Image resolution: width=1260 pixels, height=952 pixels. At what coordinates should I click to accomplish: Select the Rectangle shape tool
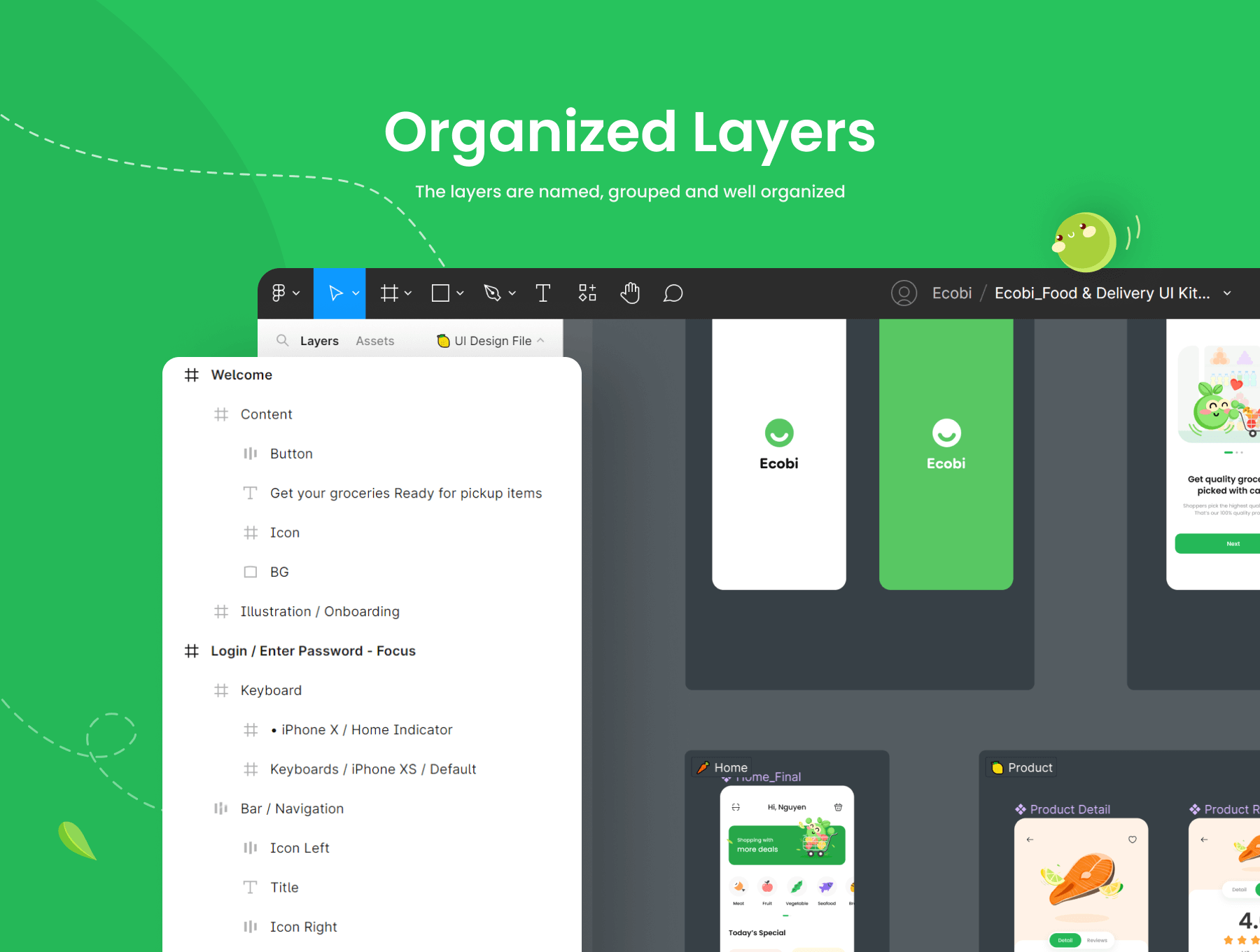pos(440,293)
